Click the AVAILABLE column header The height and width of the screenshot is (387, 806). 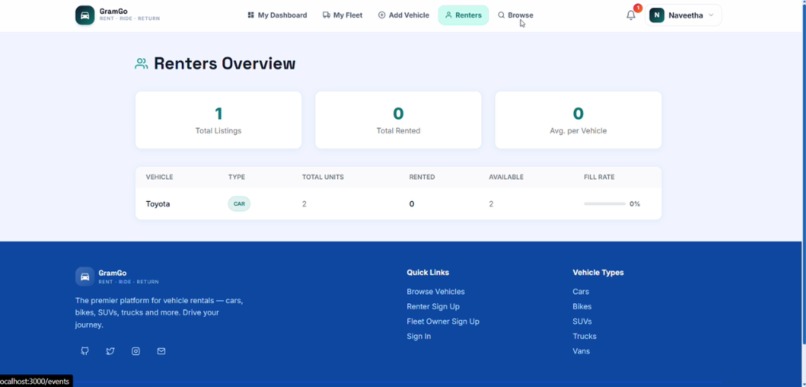pos(506,177)
